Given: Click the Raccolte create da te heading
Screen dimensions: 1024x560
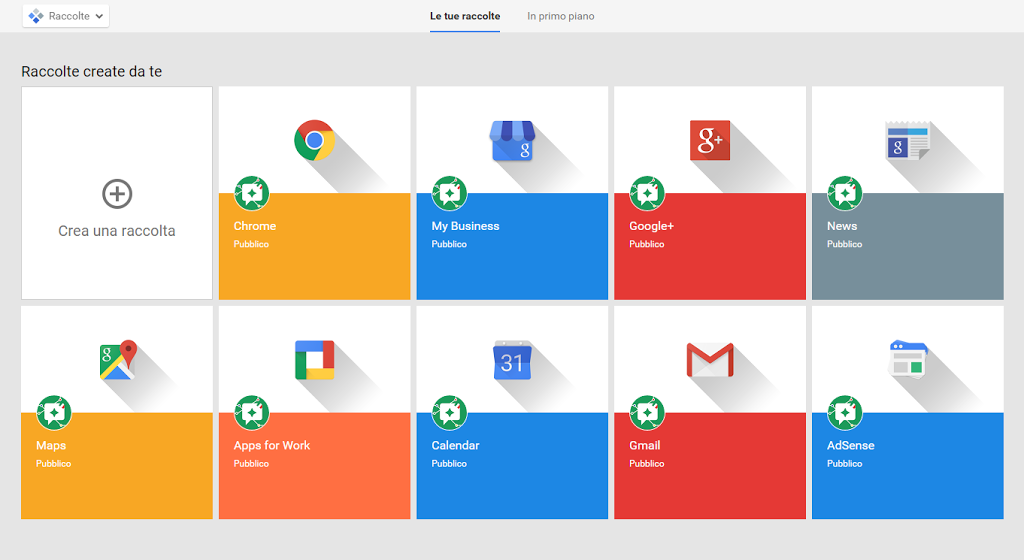Looking at the screenshot, I should coord(91,72).
